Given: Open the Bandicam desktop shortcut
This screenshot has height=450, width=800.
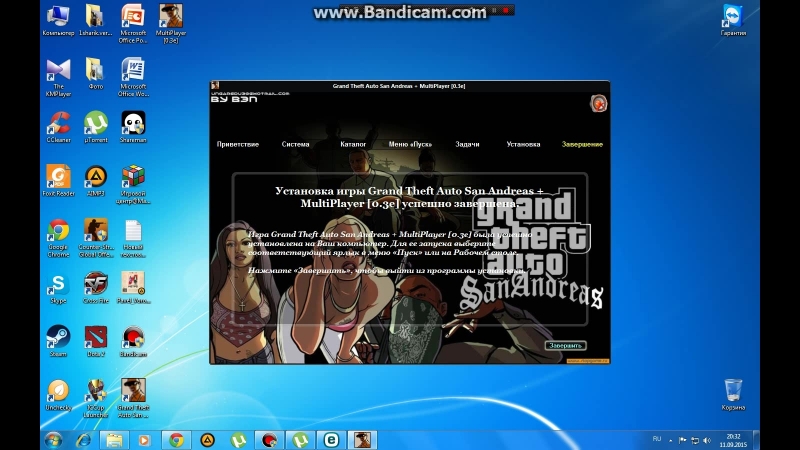Looking at the screenshot, I should coord(133,341).
